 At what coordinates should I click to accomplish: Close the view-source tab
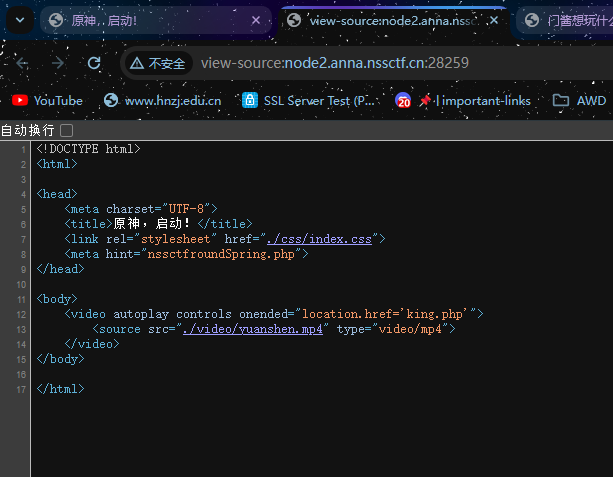tap(494, 20)
